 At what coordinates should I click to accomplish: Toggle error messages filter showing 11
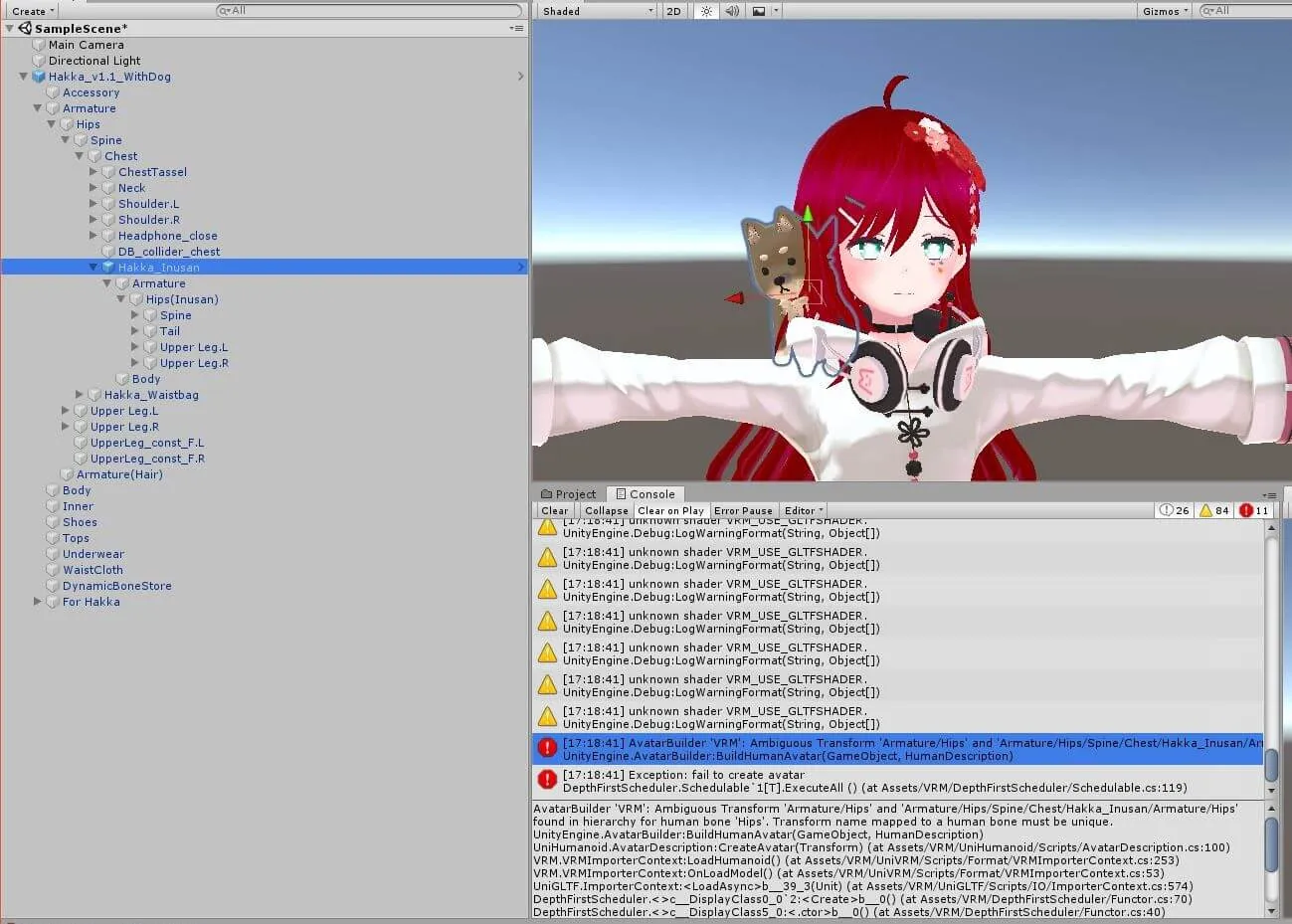[1254, 510]
